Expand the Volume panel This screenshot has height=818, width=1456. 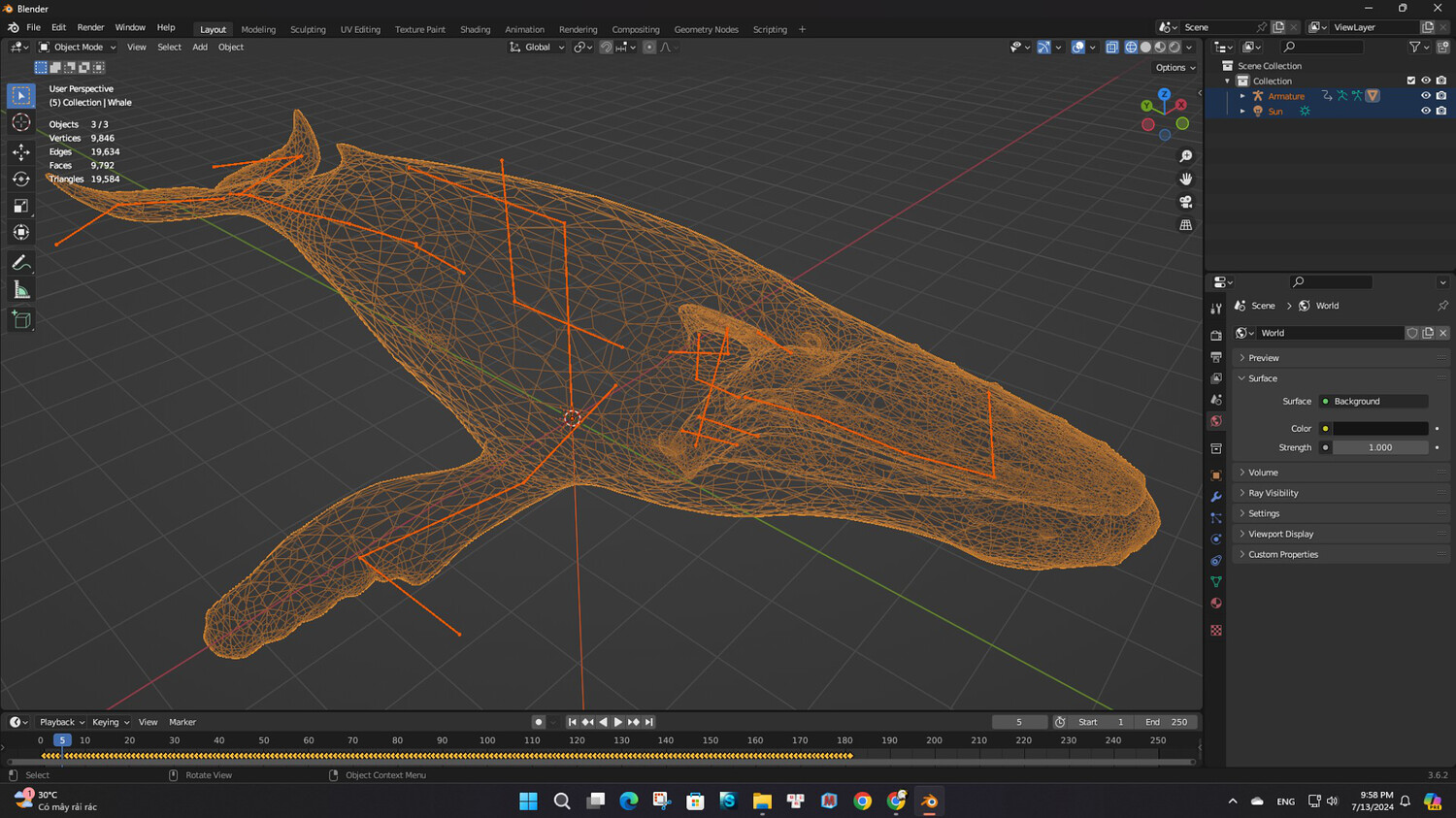click(1263, 473)
